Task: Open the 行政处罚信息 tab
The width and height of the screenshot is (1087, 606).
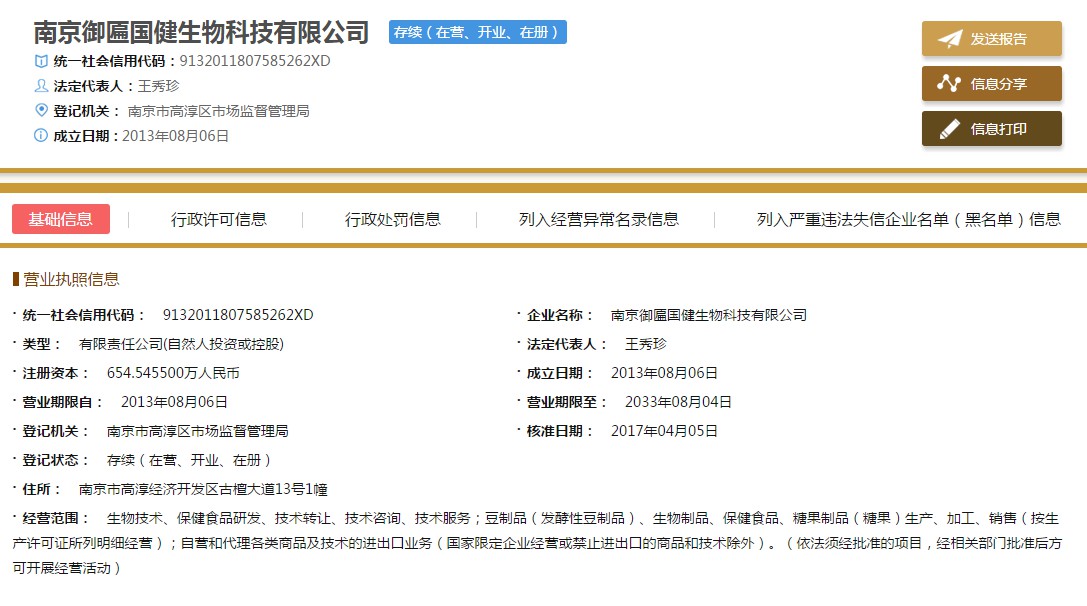Action: click(x=393, y=220)
